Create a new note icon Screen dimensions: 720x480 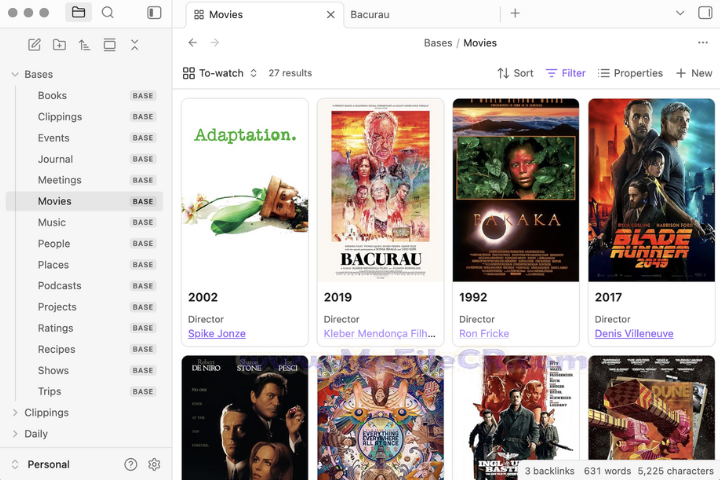(34, 45)
